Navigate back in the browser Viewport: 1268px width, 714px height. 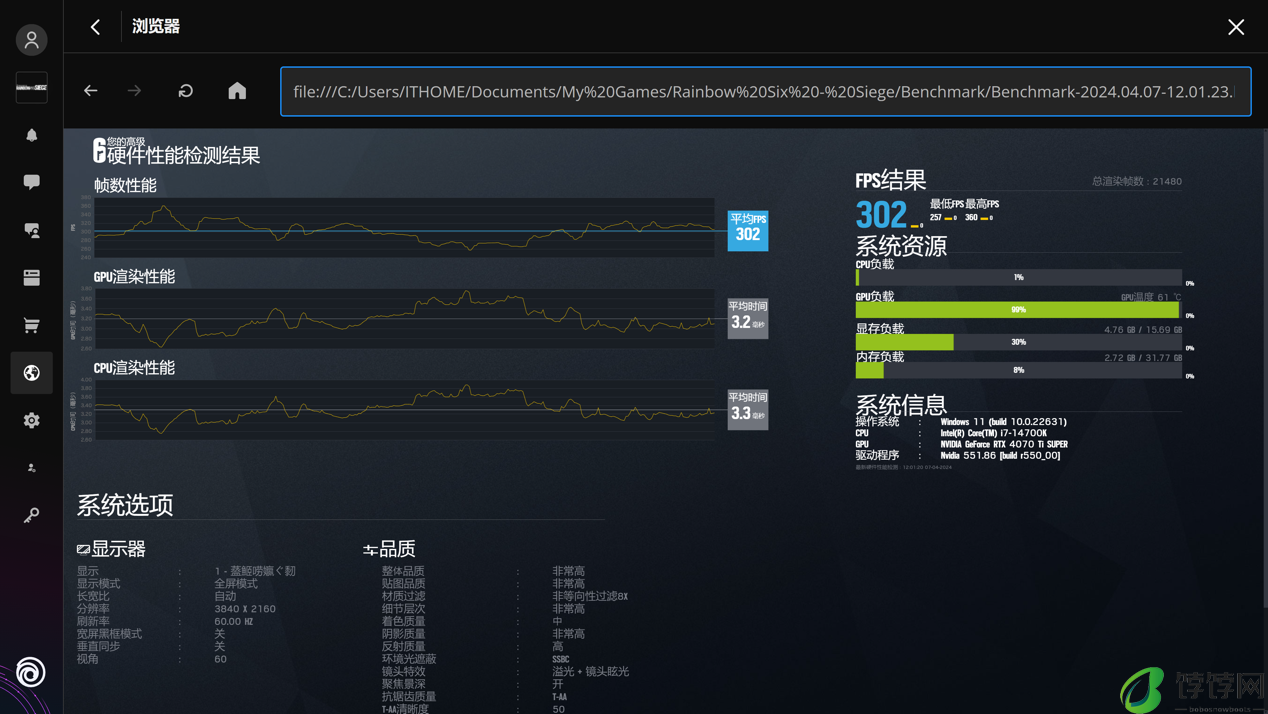tap(91, 91)
